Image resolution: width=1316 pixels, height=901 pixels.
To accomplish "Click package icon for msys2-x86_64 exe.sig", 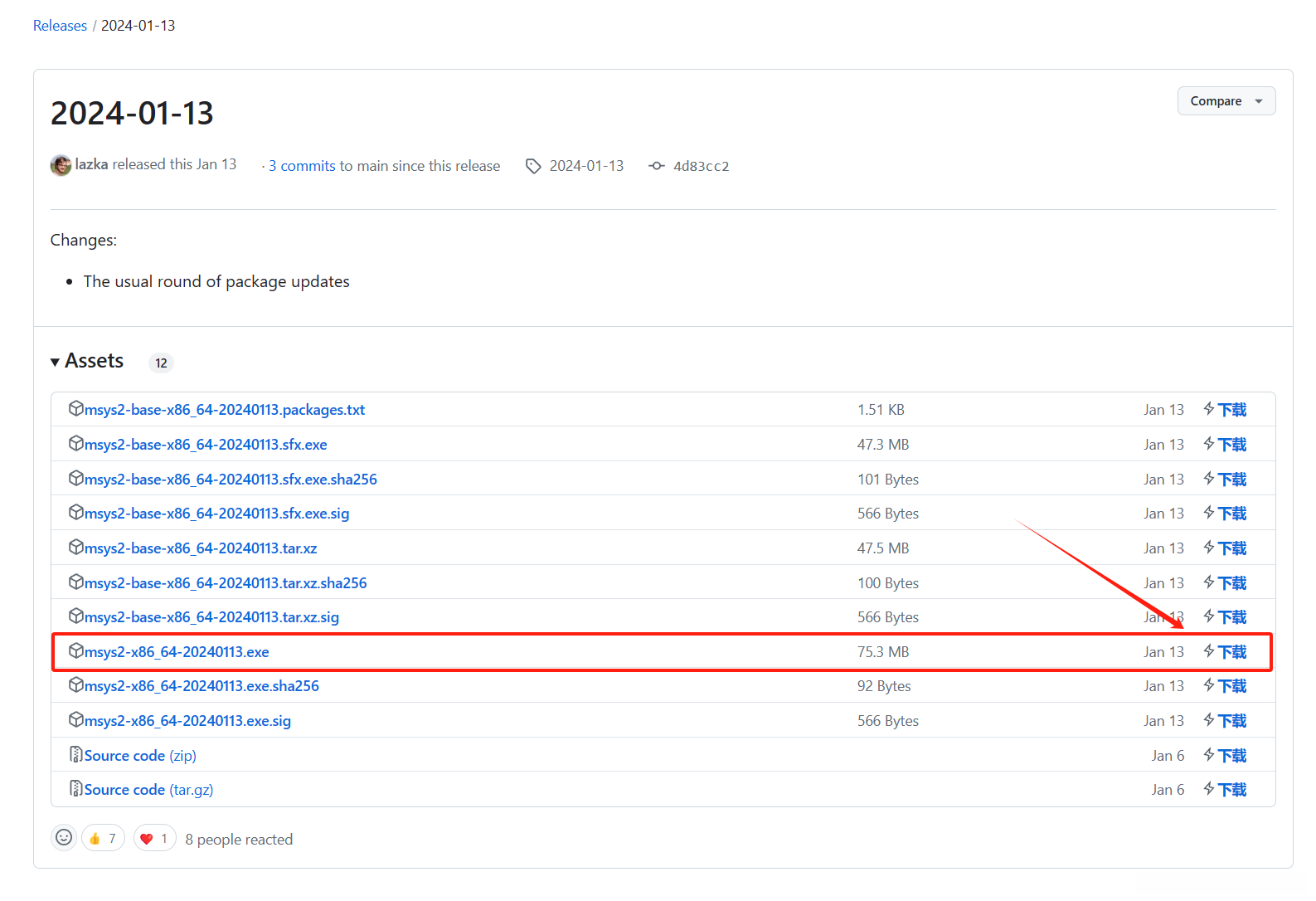I will 75,719.
